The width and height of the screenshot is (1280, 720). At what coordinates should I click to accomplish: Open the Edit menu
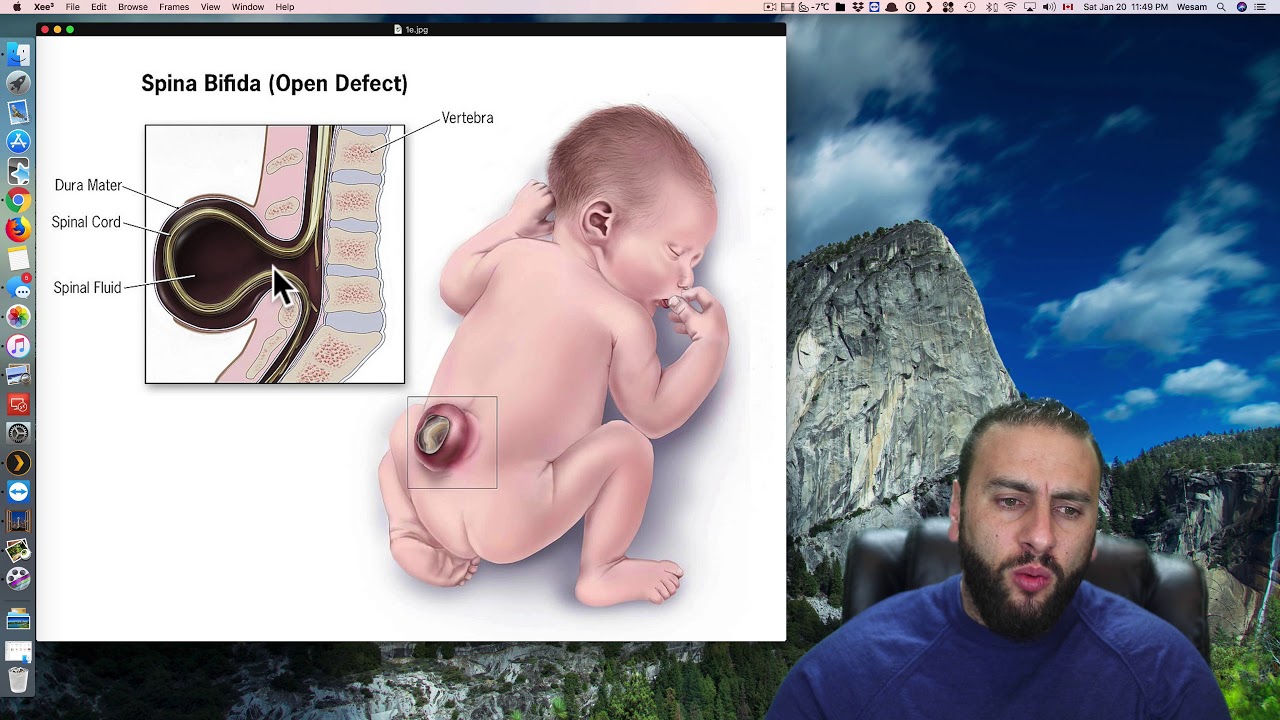99,7
